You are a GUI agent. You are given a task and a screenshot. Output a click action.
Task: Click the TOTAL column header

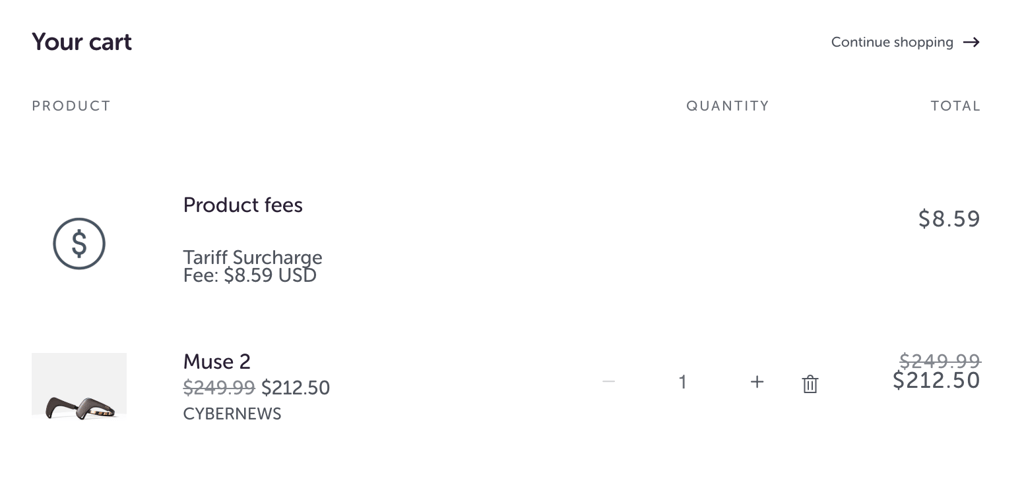[955, 106]
